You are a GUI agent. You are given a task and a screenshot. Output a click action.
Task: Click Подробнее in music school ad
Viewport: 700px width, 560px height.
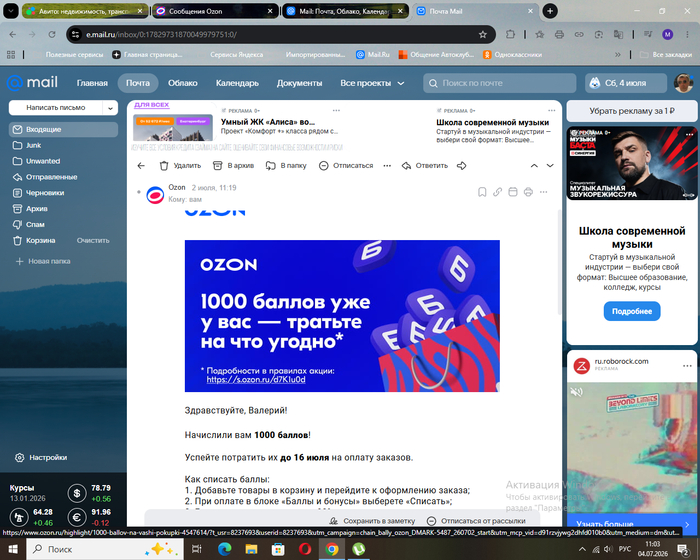tap(632, 311)
